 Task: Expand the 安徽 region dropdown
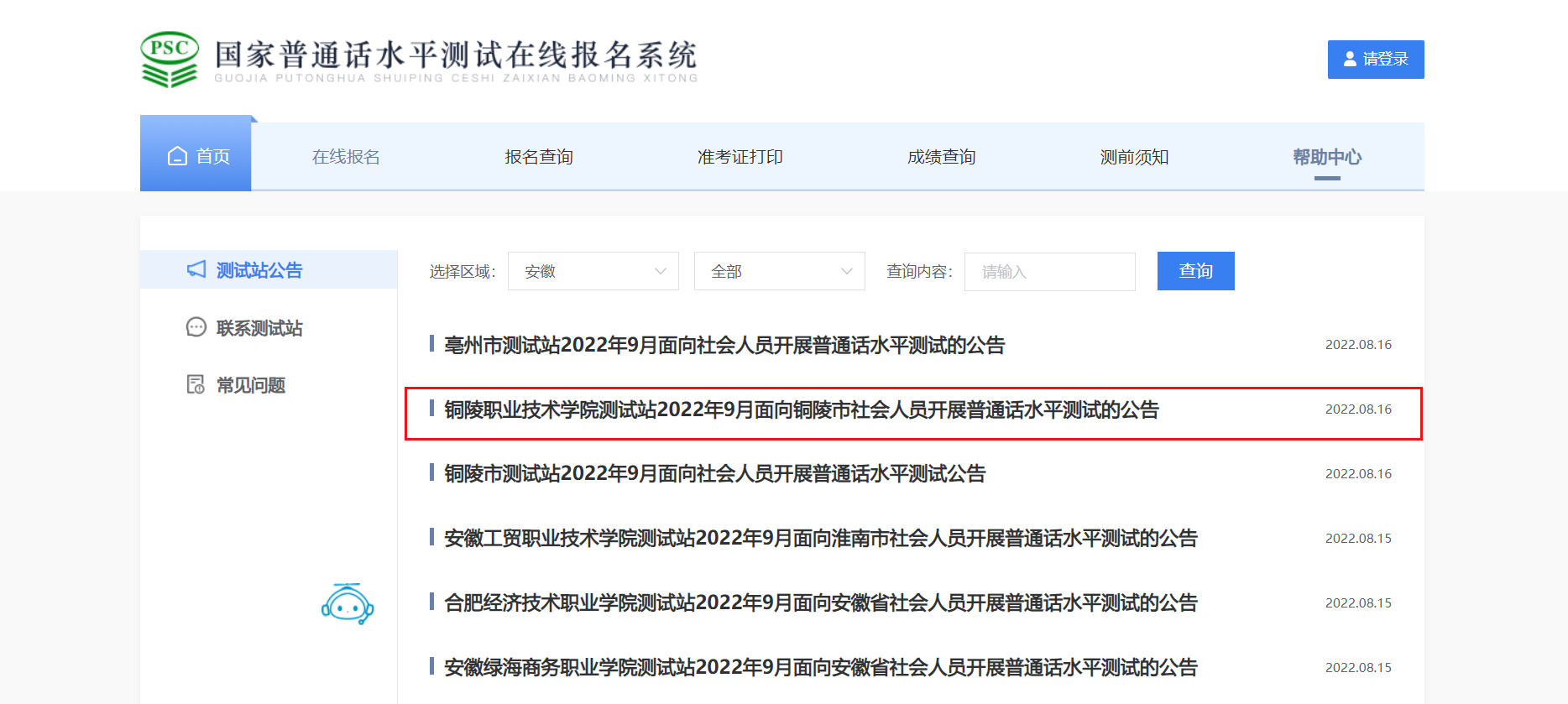point(593,271)
